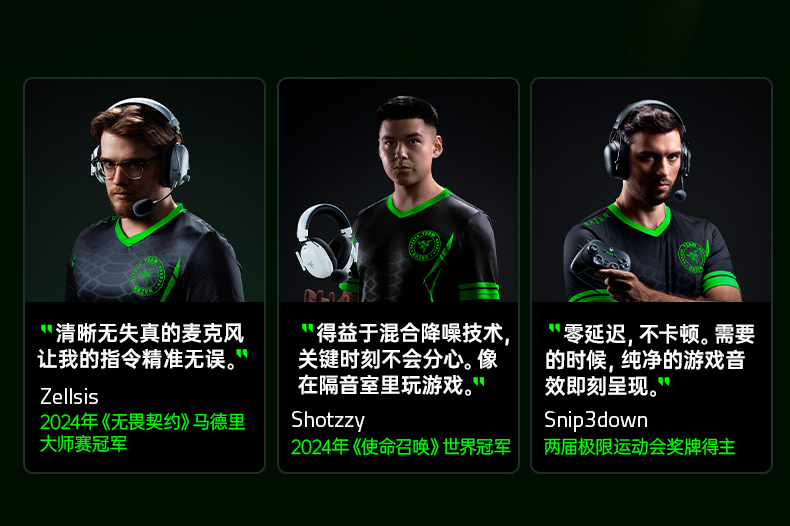
Task: Click the green 两届极限运动会奖牌得主 text
Action: pos(640,447)
